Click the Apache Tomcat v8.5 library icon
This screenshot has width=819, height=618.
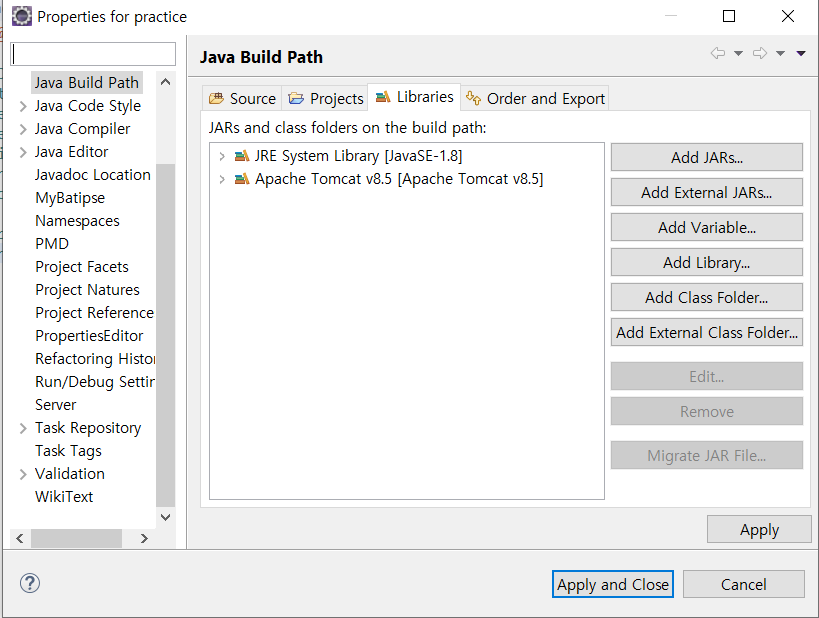click(241, 179)
